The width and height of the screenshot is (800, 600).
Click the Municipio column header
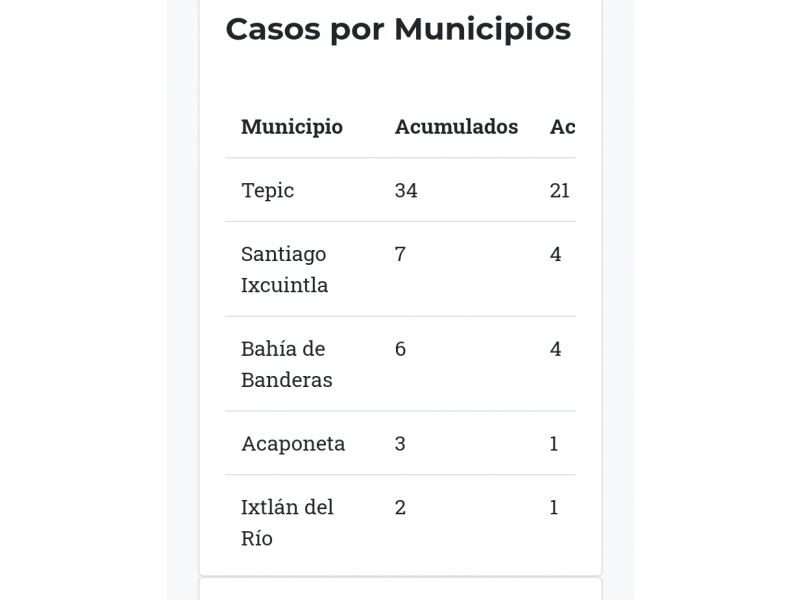pyautogui.click(x=292, y=127)
